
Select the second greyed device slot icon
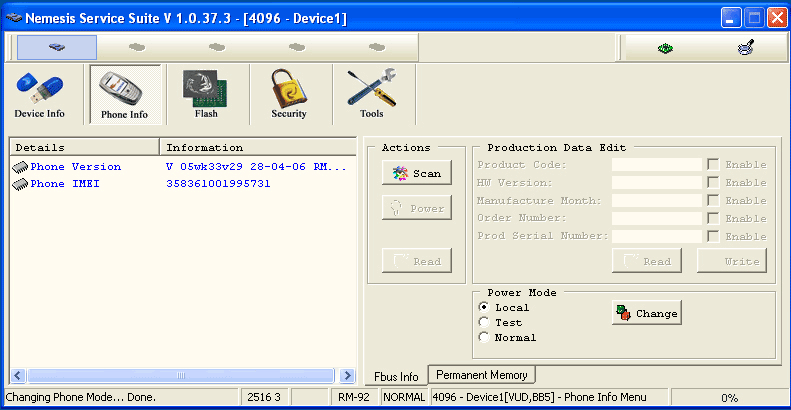[x=137, y=47]
